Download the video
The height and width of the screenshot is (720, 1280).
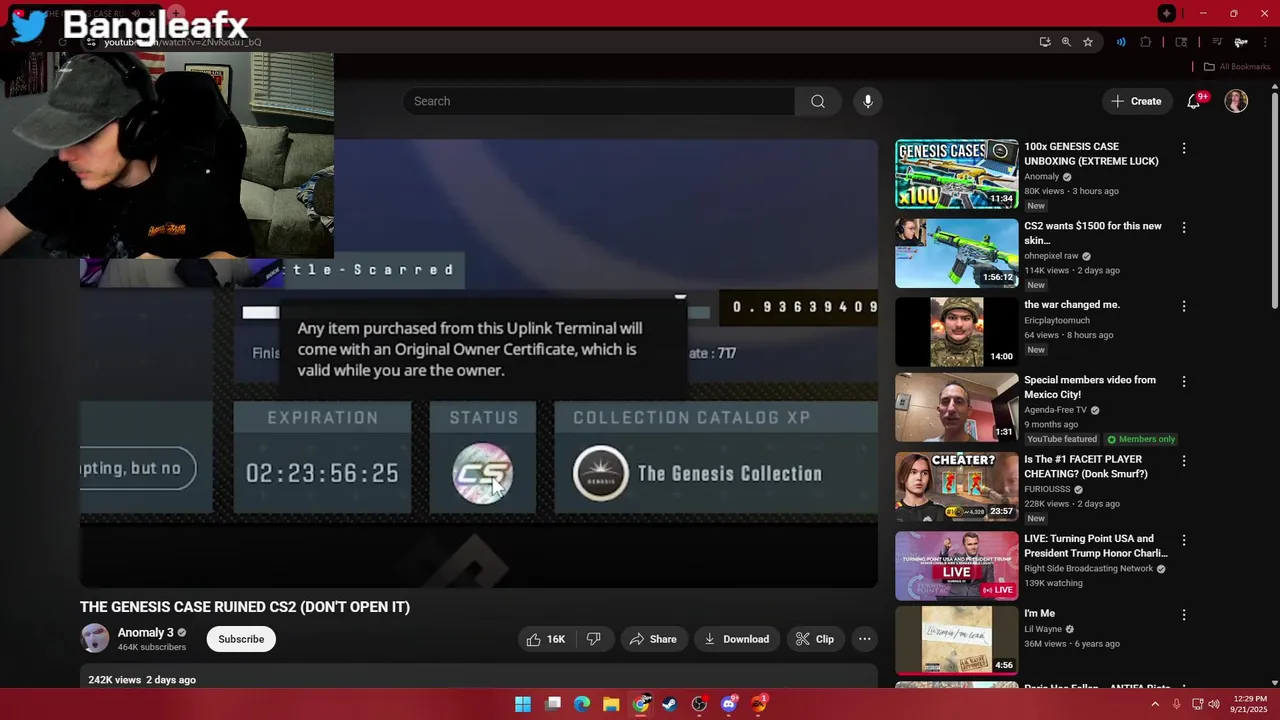click(x=736, y=639)
